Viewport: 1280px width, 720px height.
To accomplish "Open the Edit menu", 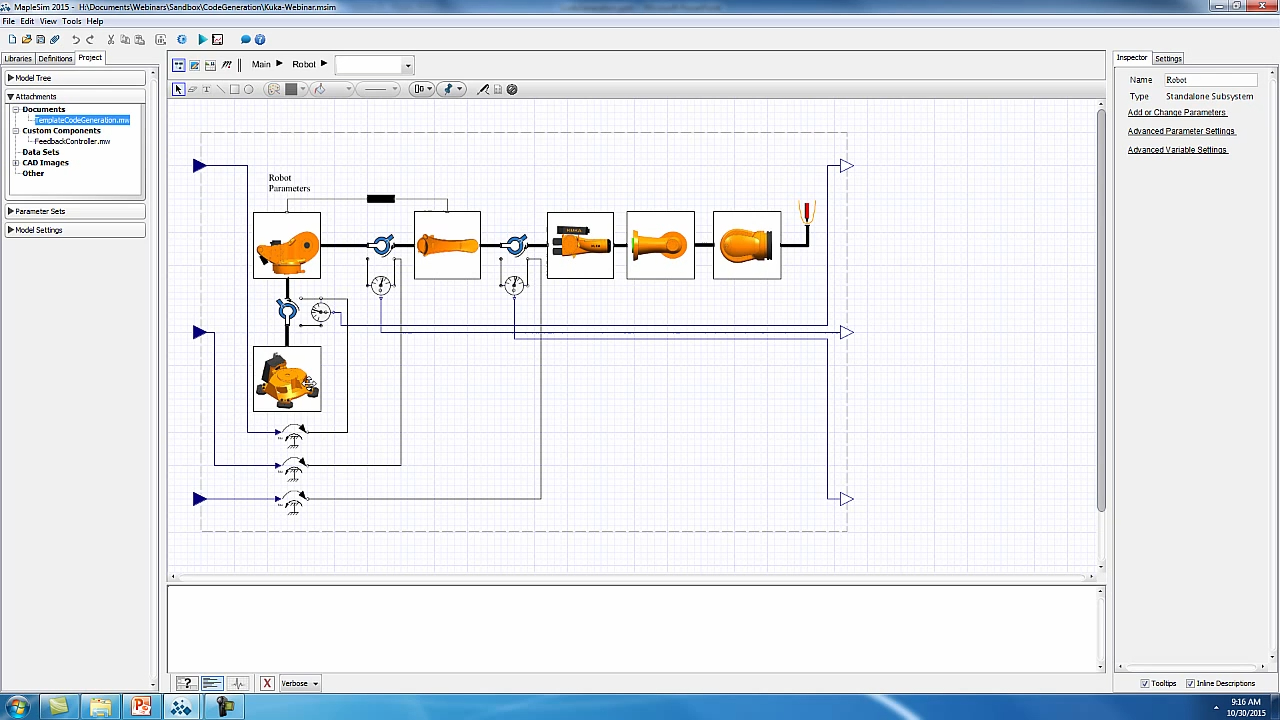I will pyautogui.click(x=27, y=21).
